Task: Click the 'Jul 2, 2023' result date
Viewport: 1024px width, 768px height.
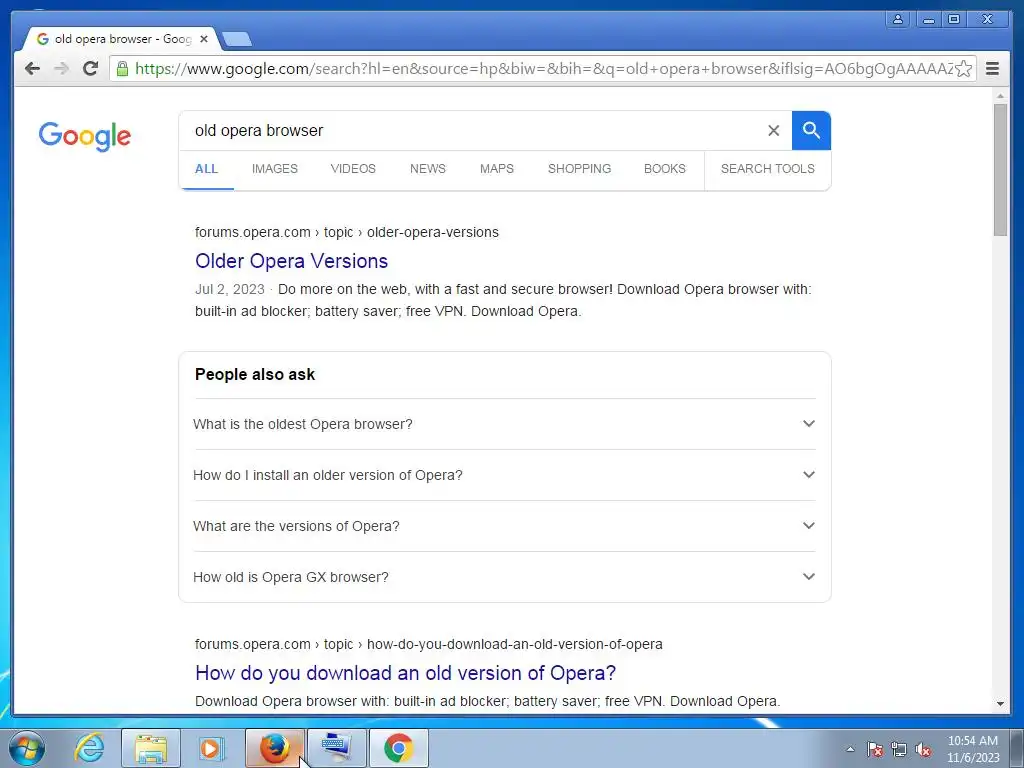Action: pos(230,289)
